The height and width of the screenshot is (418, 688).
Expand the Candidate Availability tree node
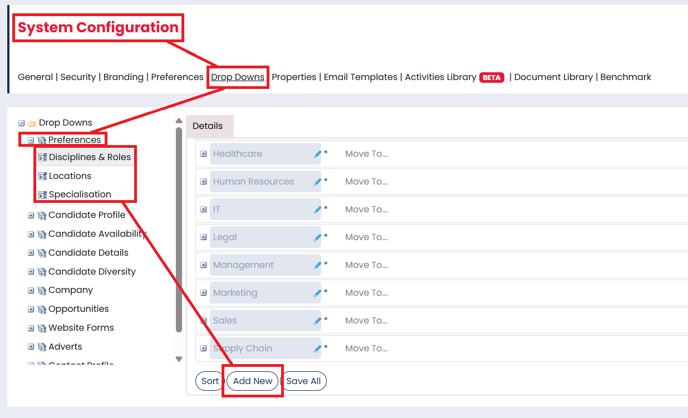pyautogui.click(x=31, y=234)
